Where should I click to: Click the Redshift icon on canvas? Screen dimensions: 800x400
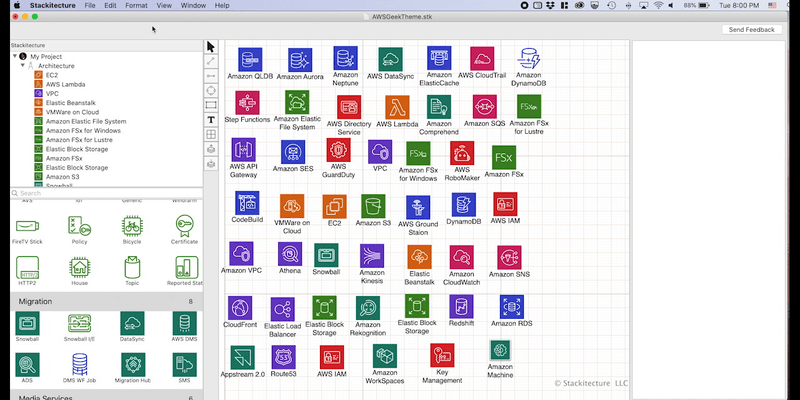pos(462,307)
